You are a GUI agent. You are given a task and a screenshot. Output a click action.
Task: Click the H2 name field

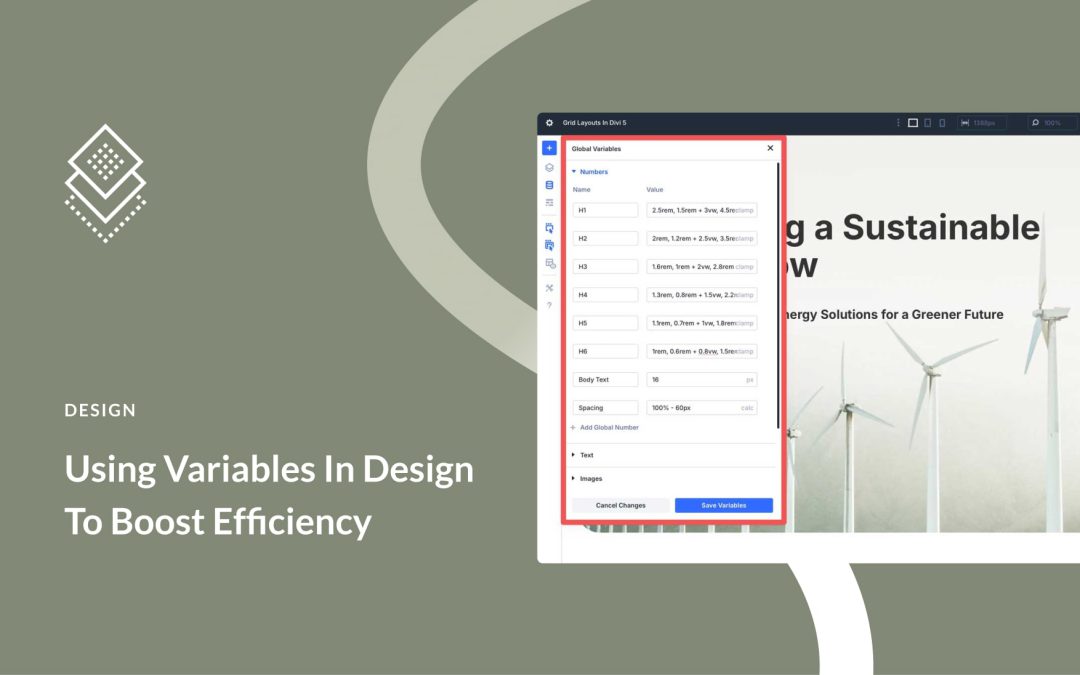tap(605, 238)
